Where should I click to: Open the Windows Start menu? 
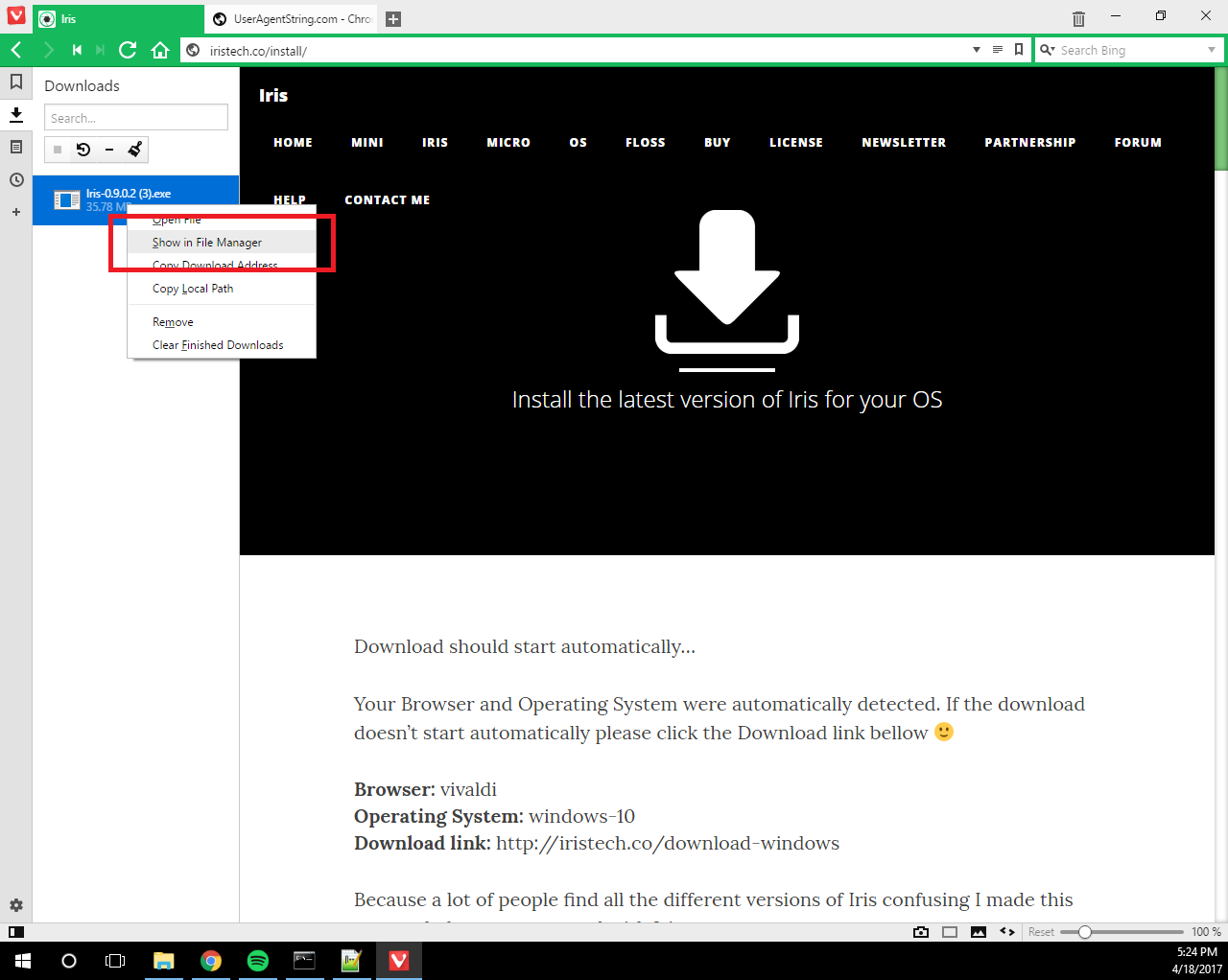coord(23,961)
